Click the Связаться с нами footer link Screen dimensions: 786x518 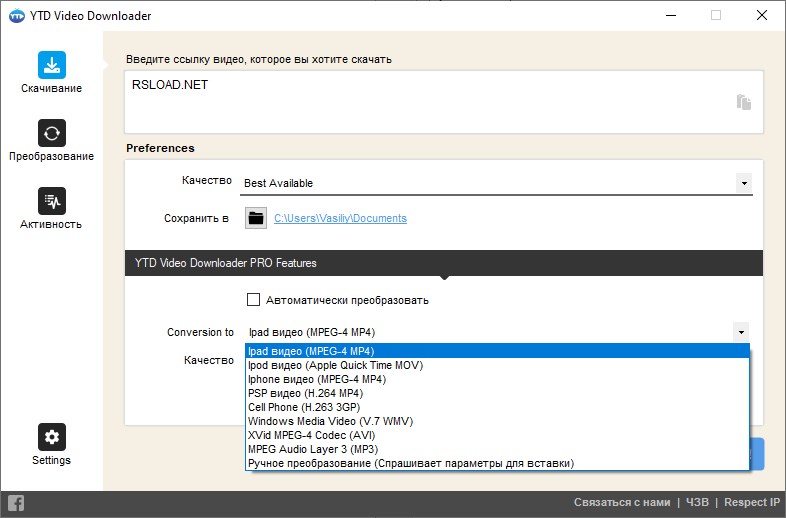click(x=621, y=503)
